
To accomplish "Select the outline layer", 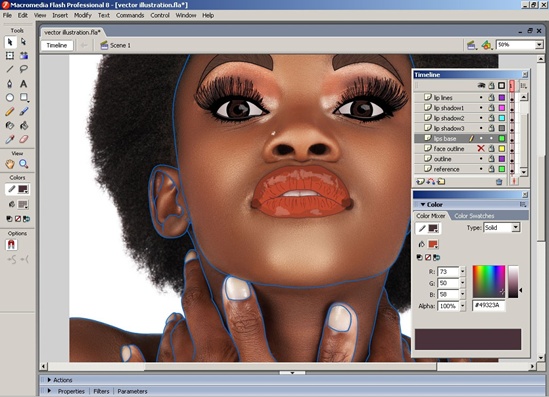I will coord(443,159).
